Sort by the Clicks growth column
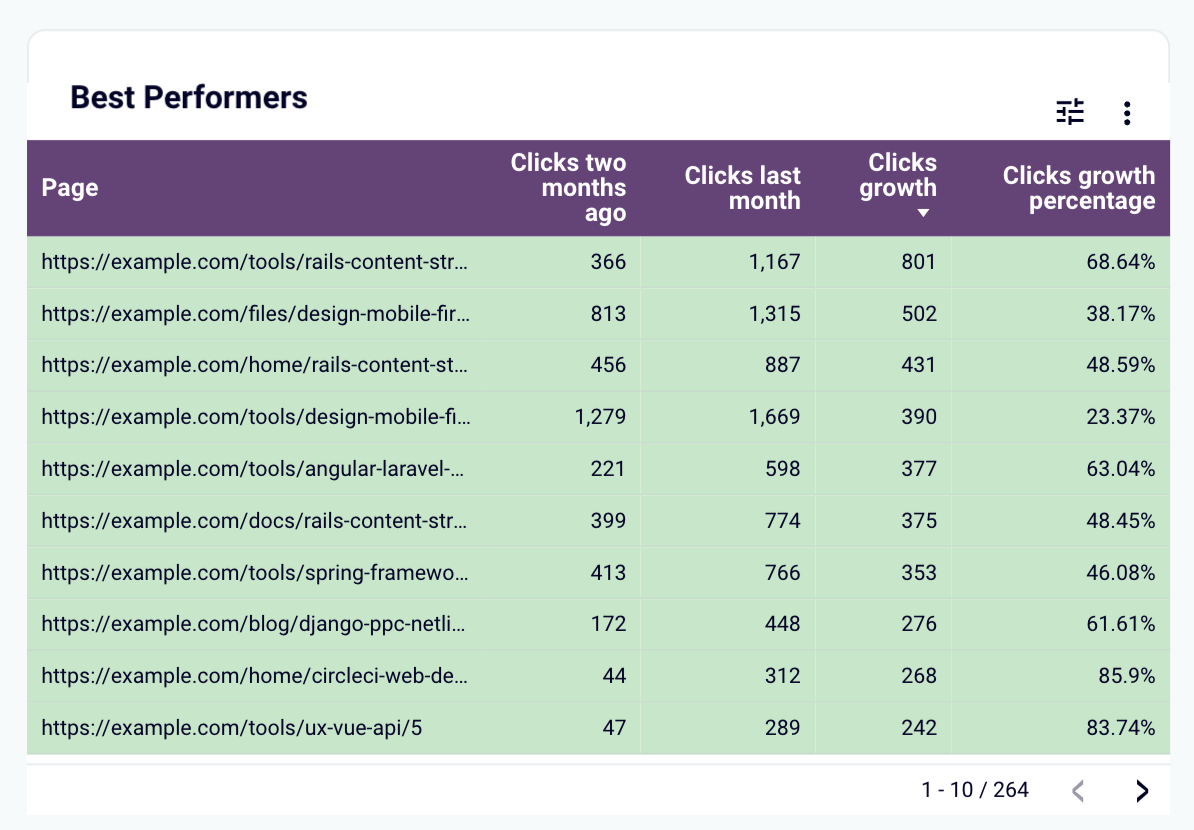1194x830 pixels. pyautogui.click(x=898, y=175)
